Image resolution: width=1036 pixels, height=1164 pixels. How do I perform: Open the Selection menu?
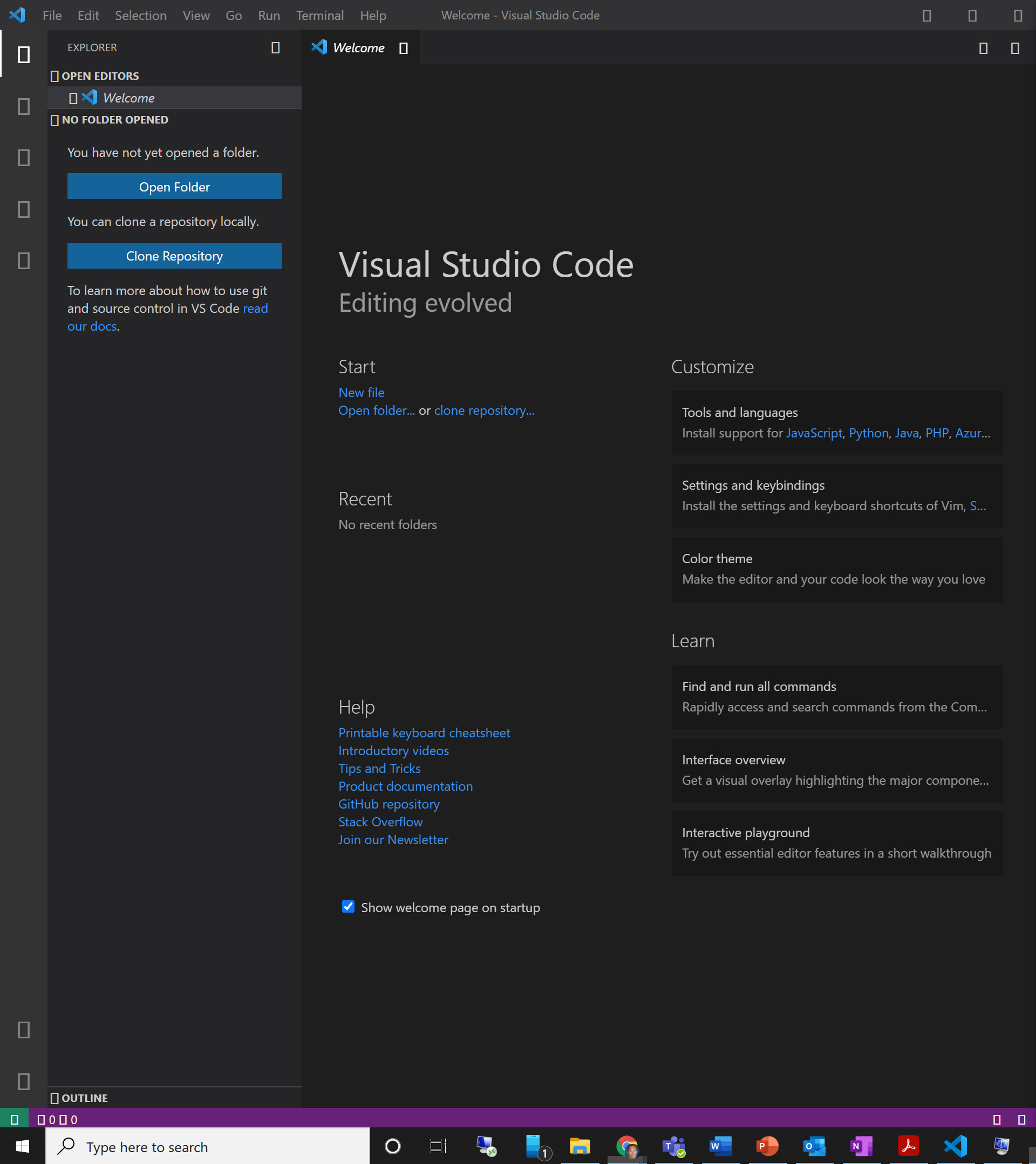pos(141,16)
